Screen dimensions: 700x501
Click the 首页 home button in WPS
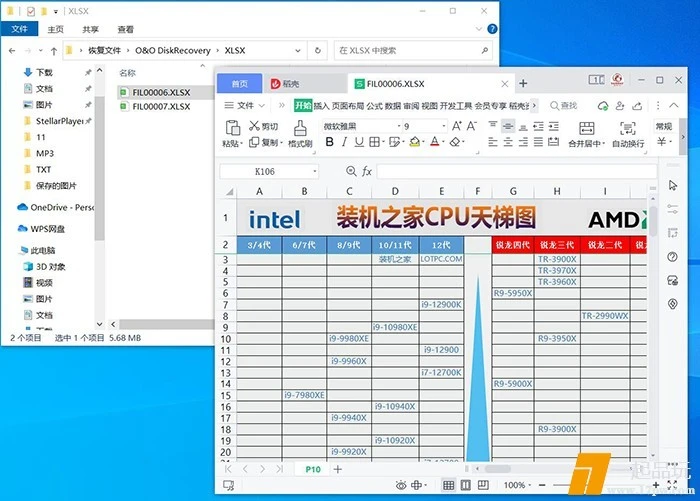239,83
